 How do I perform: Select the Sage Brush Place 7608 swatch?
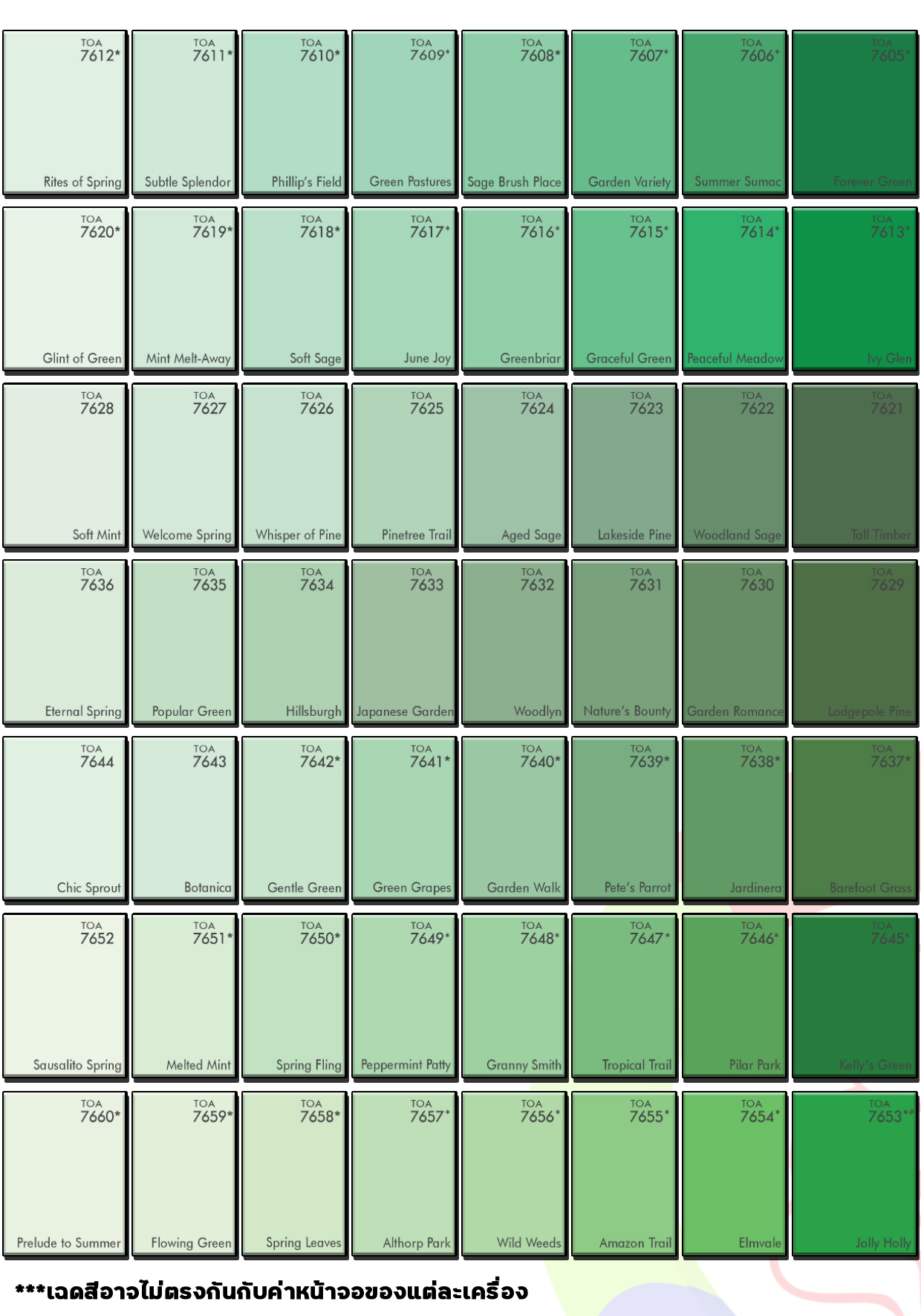click(x=514, y=113)
